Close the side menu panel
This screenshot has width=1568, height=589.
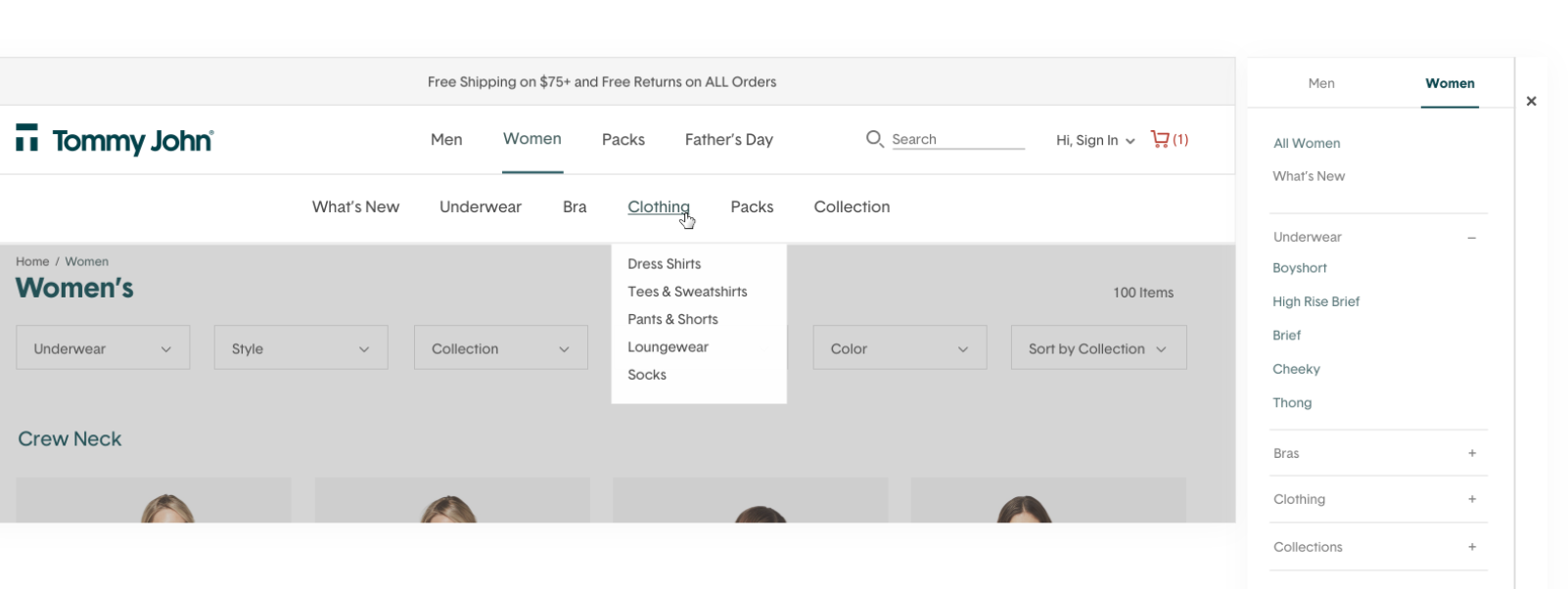[x=1531, y=101]
